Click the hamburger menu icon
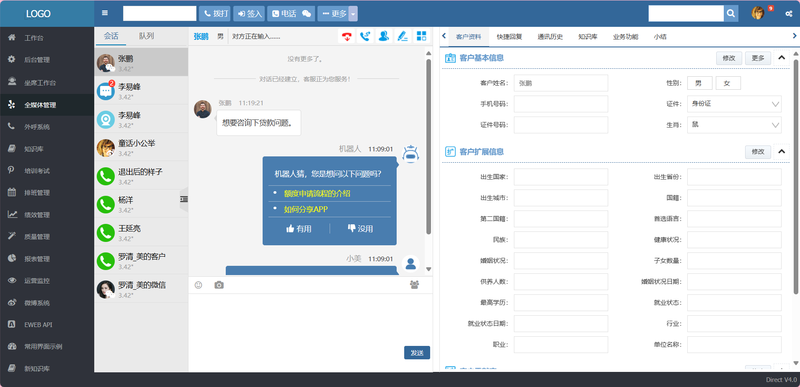 [105, 13]
